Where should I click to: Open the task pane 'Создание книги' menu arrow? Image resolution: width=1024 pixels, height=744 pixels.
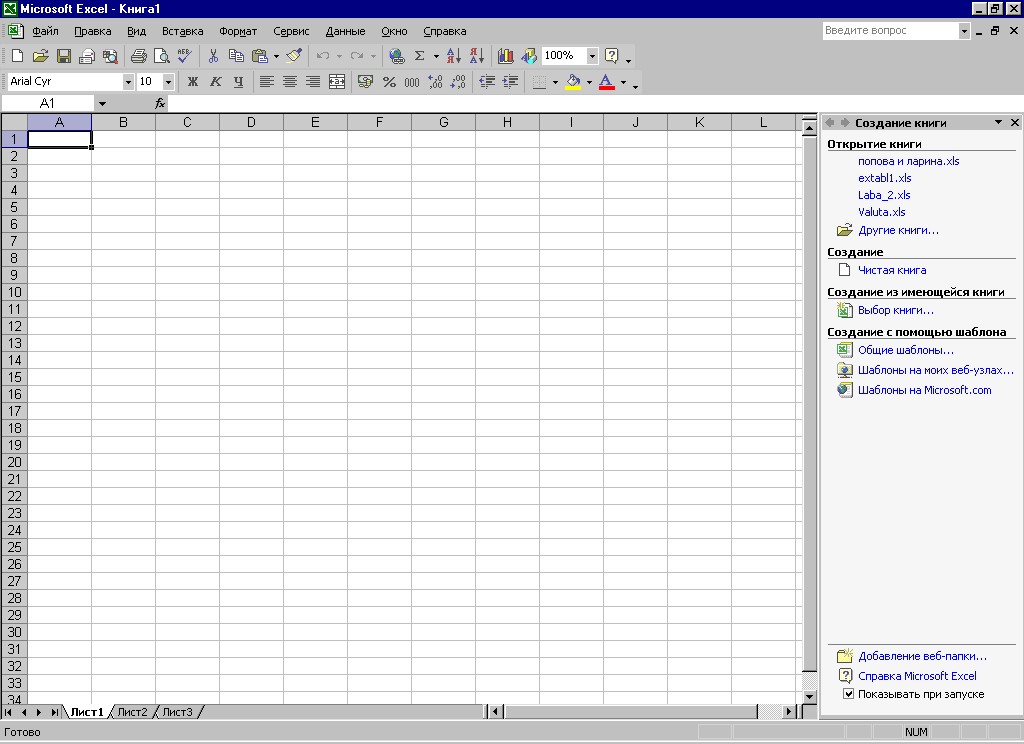pyautogui.click(x=998, y=122)
